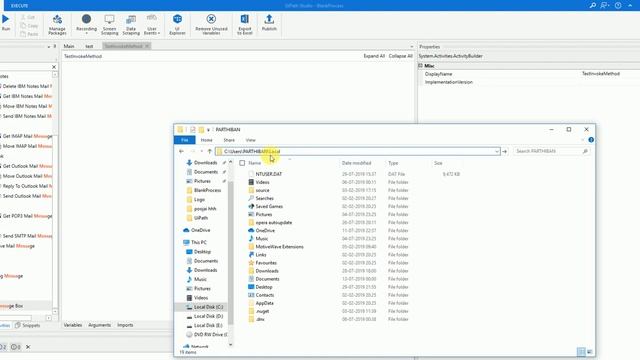
Task: Select NTUSER.DAT file
Action: [269, 174]
